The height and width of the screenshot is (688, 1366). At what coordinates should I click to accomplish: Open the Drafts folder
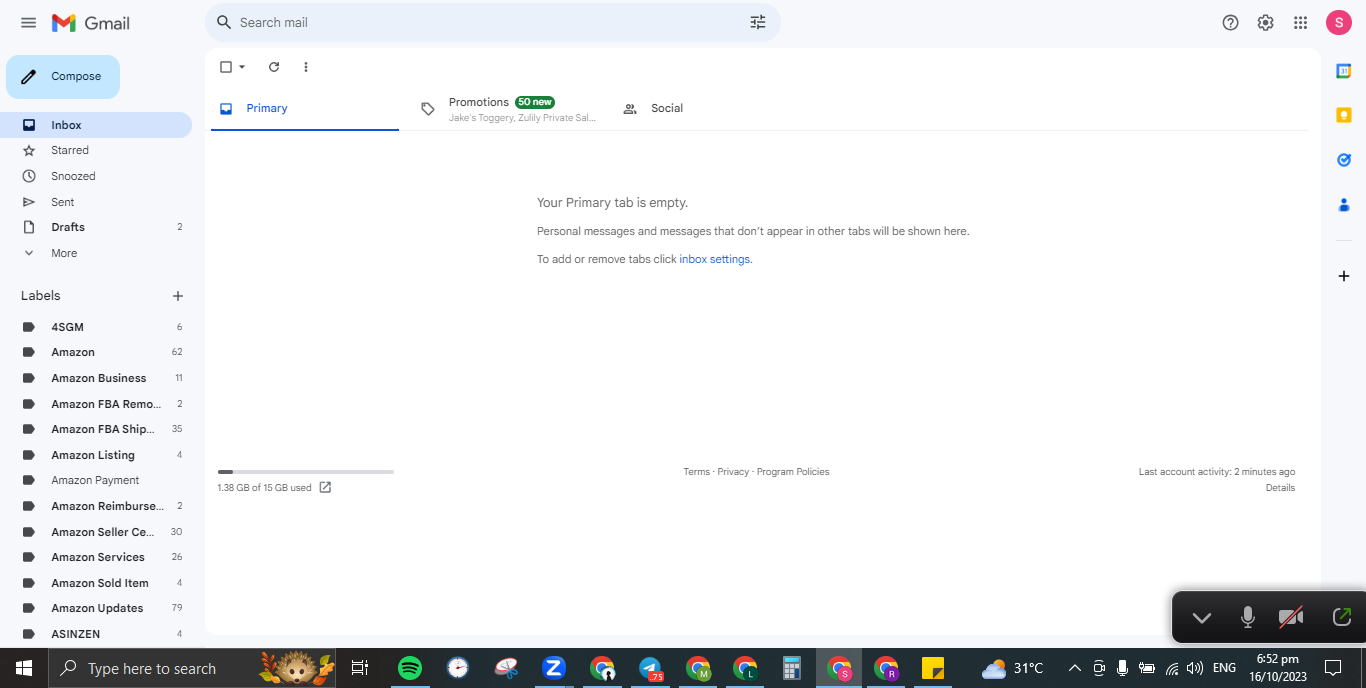tap(96, 227)
